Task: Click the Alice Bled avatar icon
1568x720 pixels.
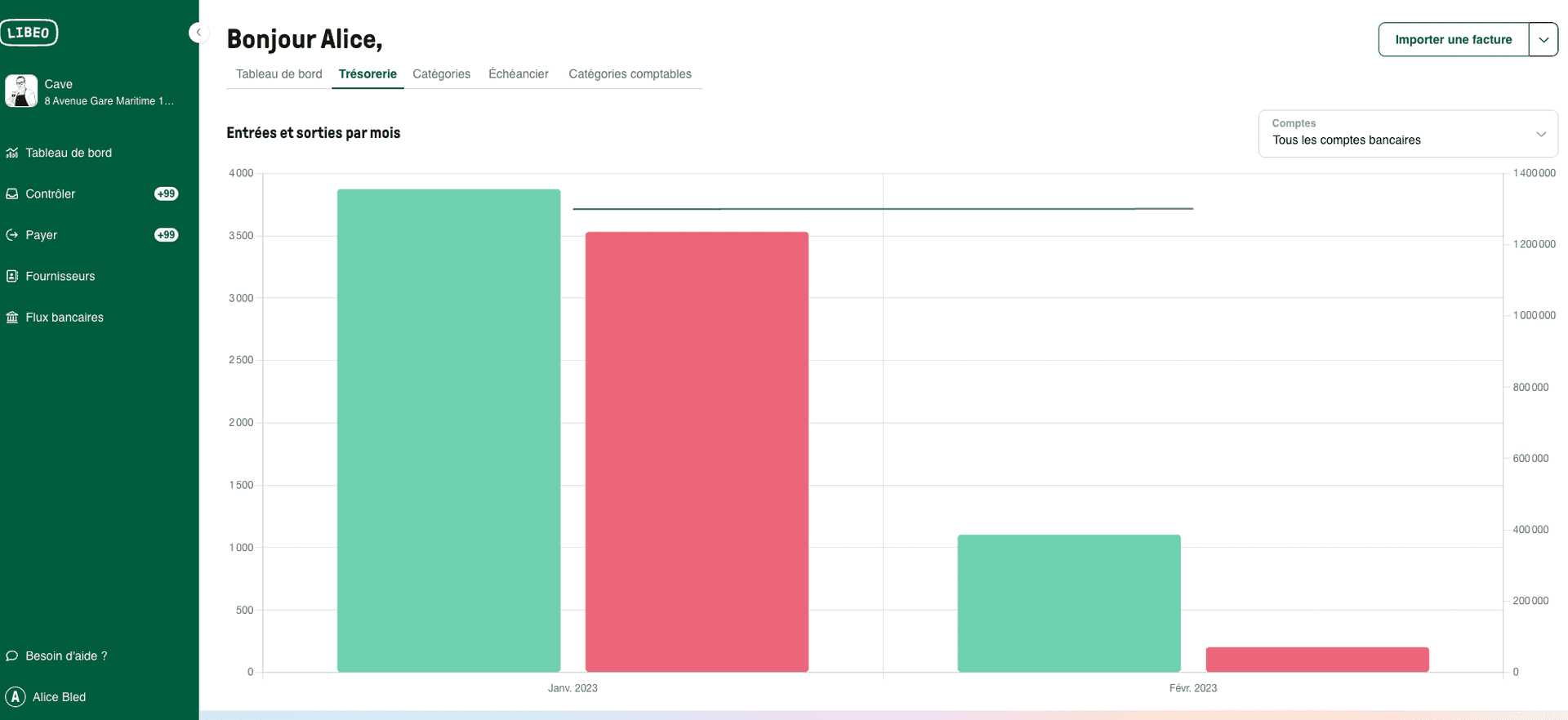Action: 16,697
